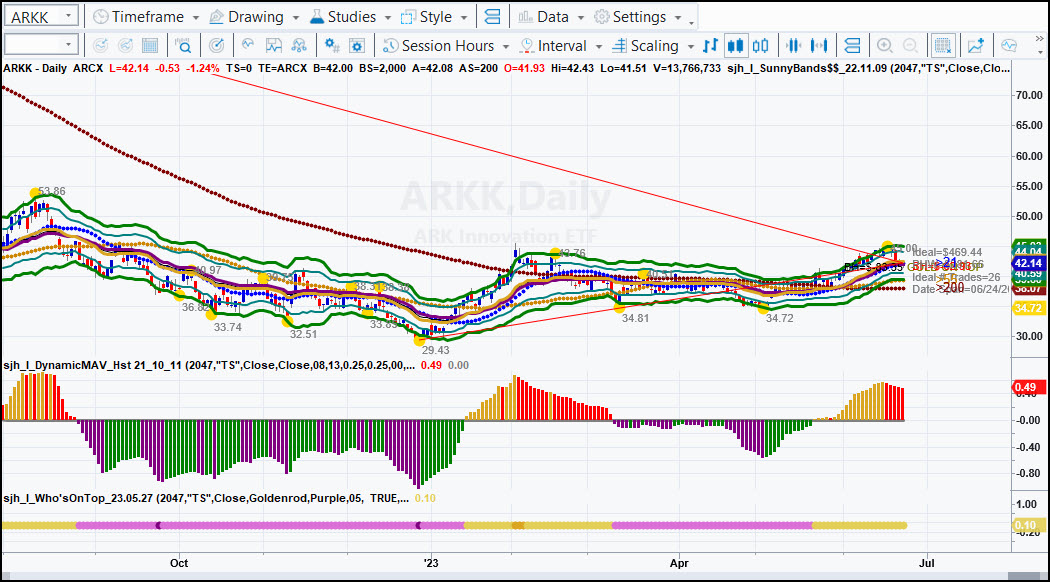
Task: Open the Data menu
Action: [552, 17]
